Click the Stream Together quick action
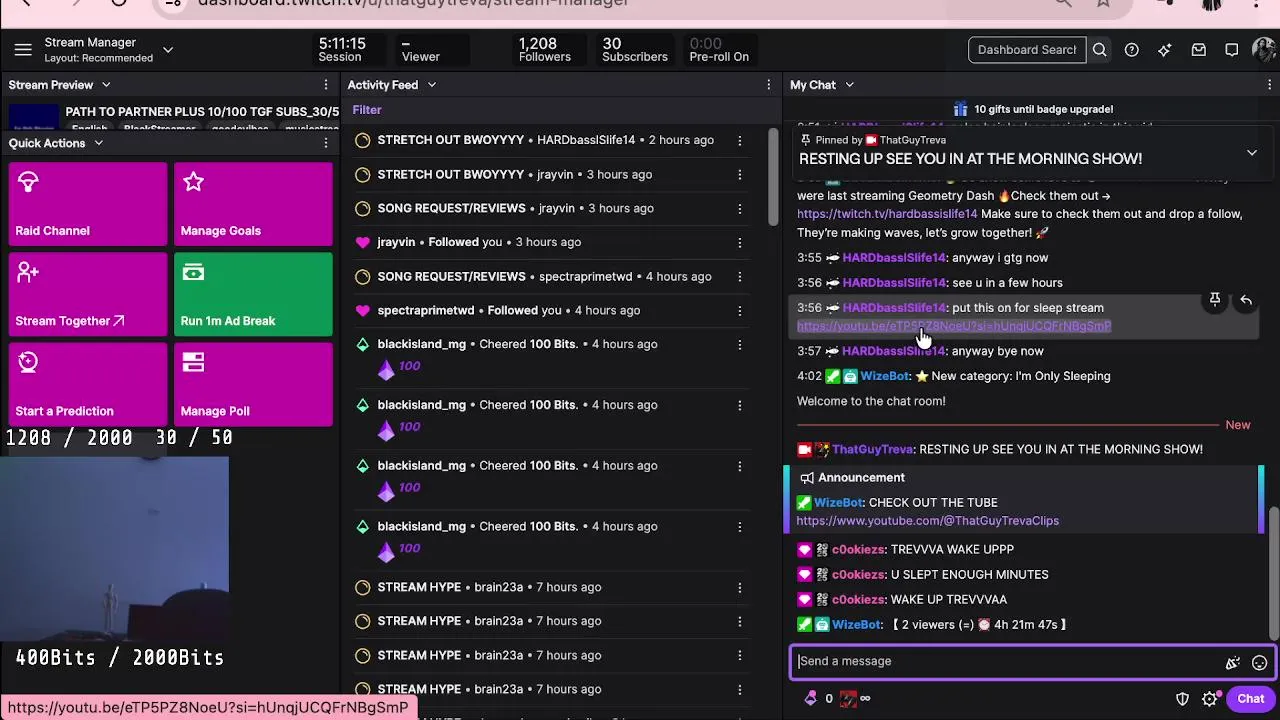The image size is (1280, 720). pos(88,294)
